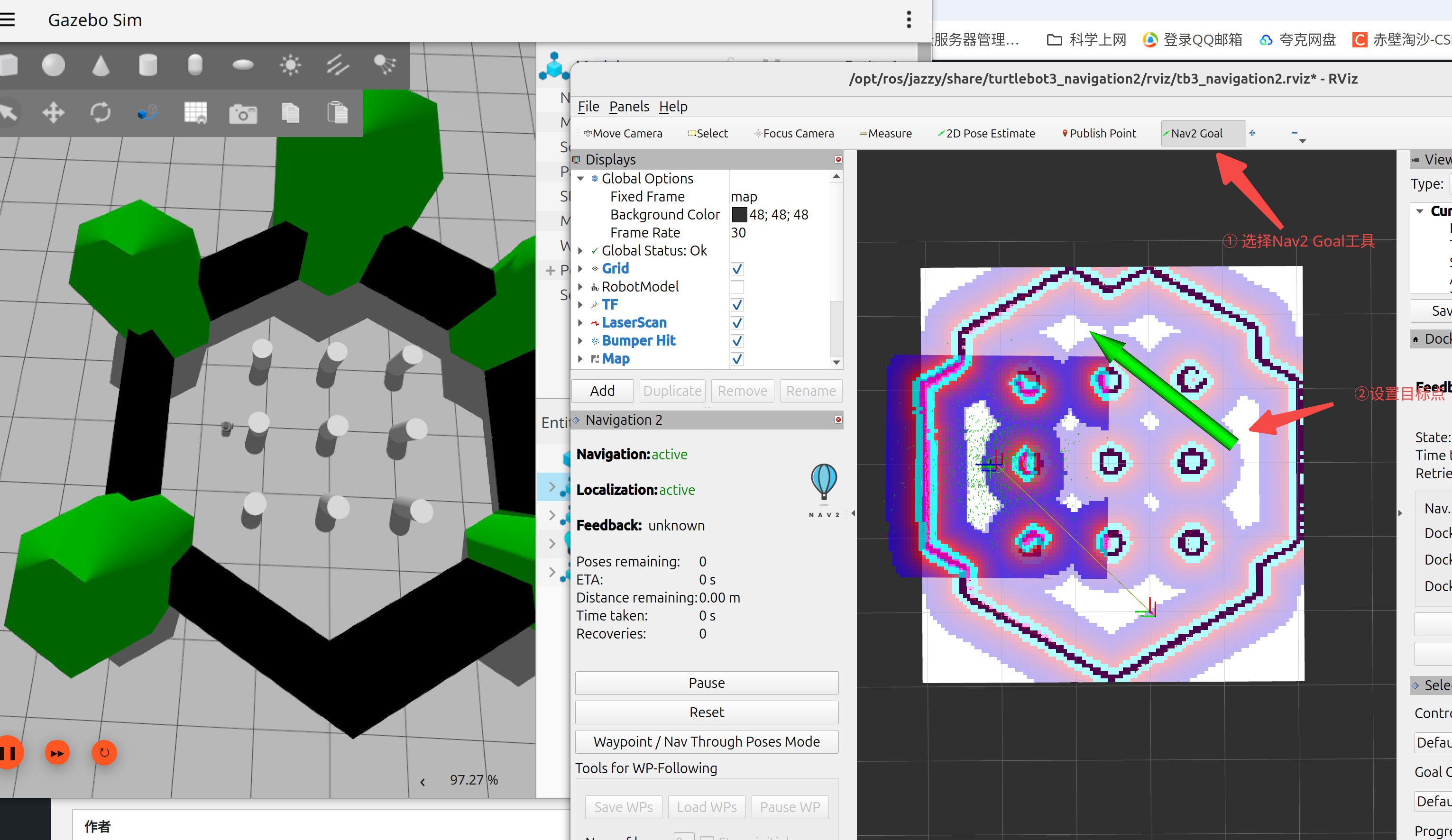Switch to Waypoint / Nav Through Poses Mode
This screenshot has width=1452, height=840.
coord(707,741)
